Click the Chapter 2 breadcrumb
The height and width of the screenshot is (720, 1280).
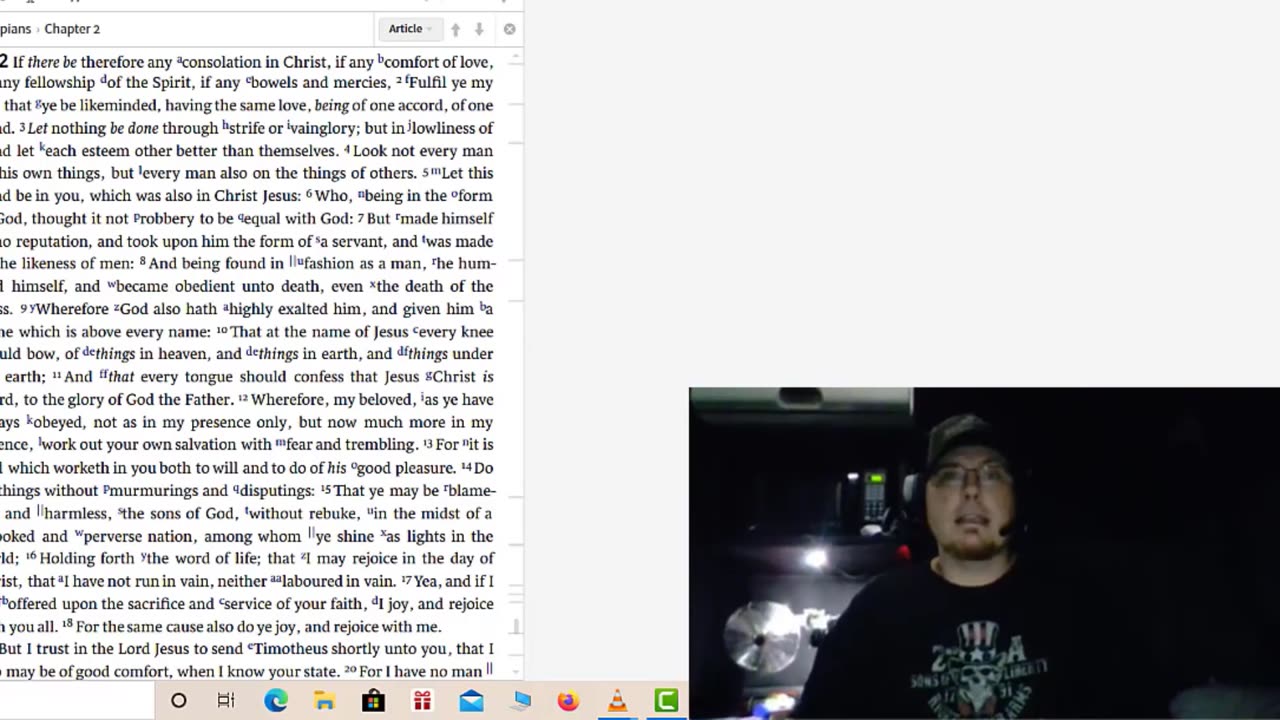tap(72, 29)
